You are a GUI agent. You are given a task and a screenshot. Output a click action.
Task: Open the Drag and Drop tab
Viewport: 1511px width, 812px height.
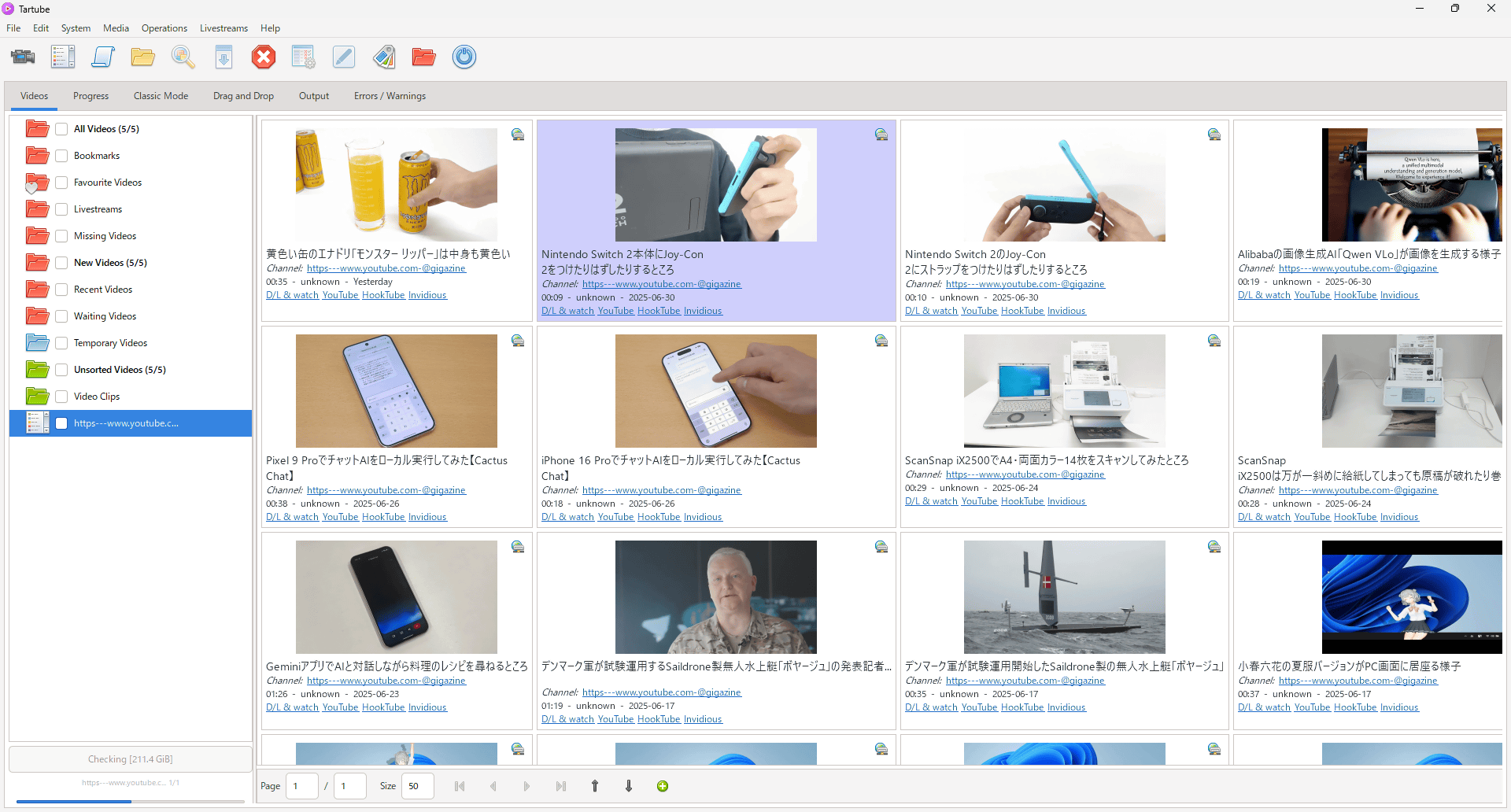tap(243, 96)
